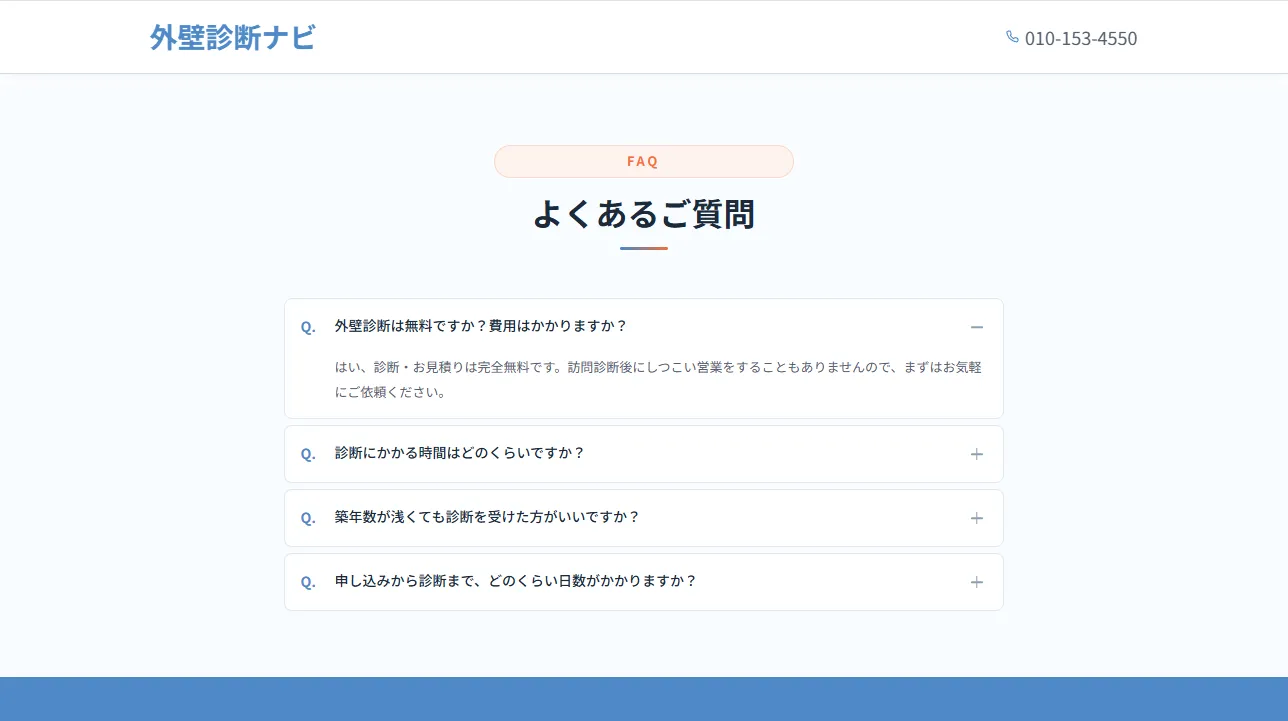Call the number 010-153-4550
The height and width of the screenshot is (721, 1288).
(1081, 38)
